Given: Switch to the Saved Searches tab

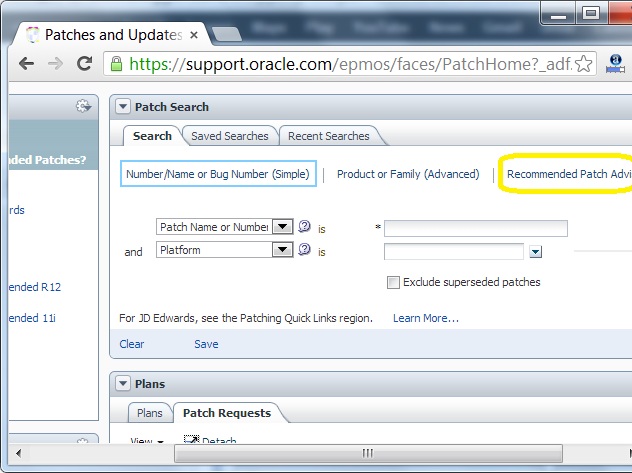Looking at the screenshot, I should pos(230,136).
